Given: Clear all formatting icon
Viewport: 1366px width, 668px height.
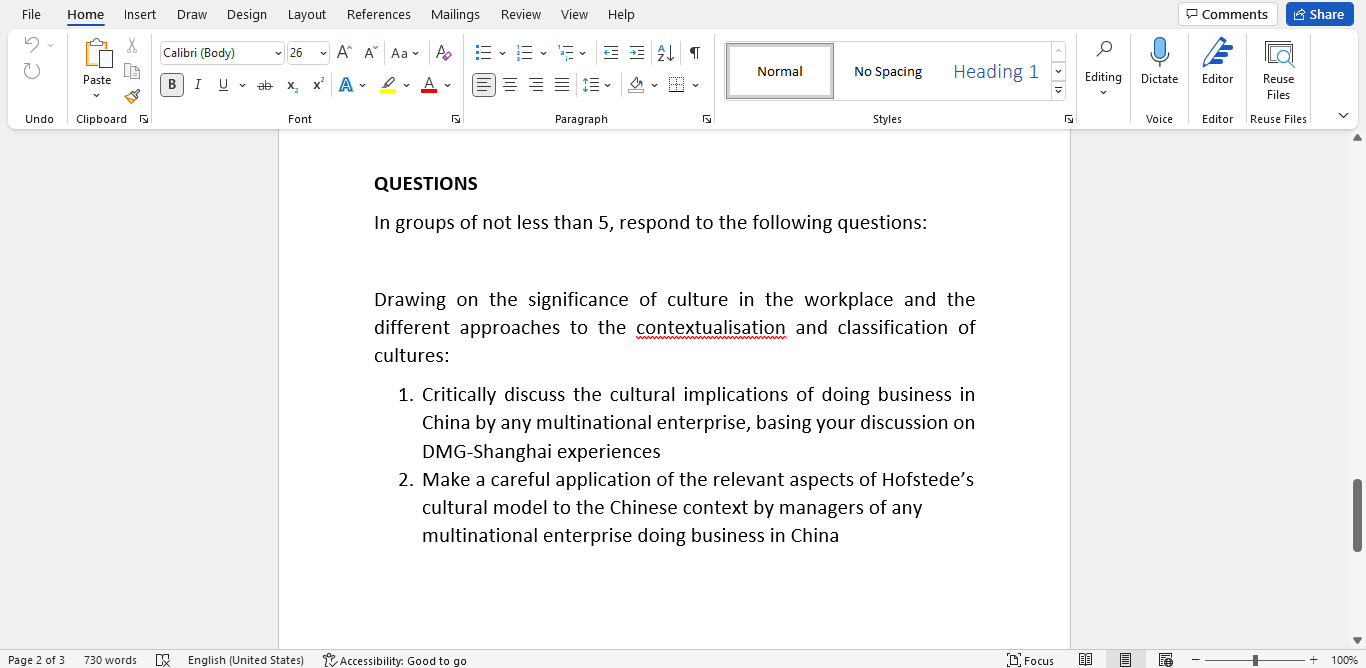Looking at the screenshot, I should [x=444, y=53].
